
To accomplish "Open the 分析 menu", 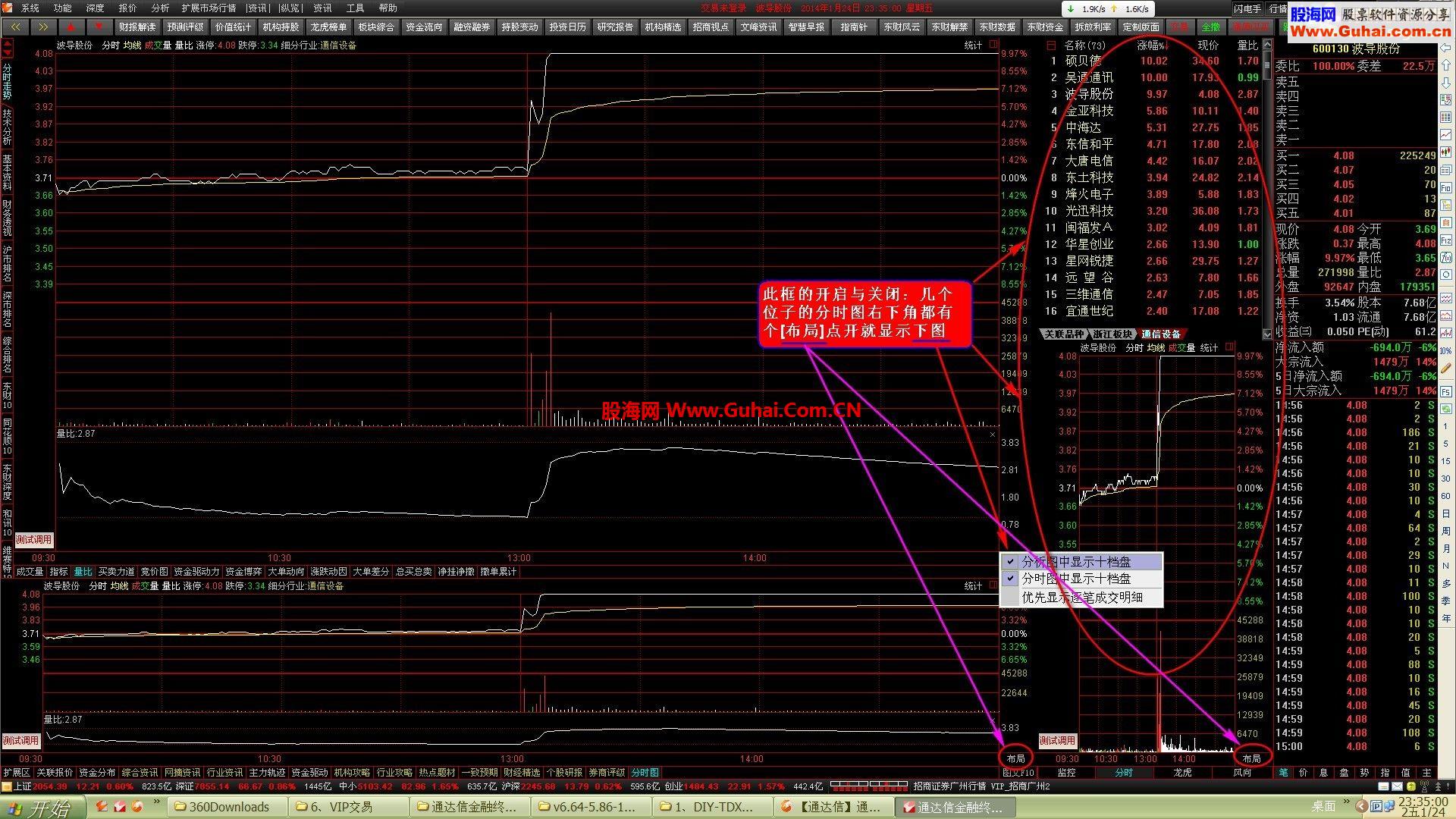I will click(x=160, y=8).
